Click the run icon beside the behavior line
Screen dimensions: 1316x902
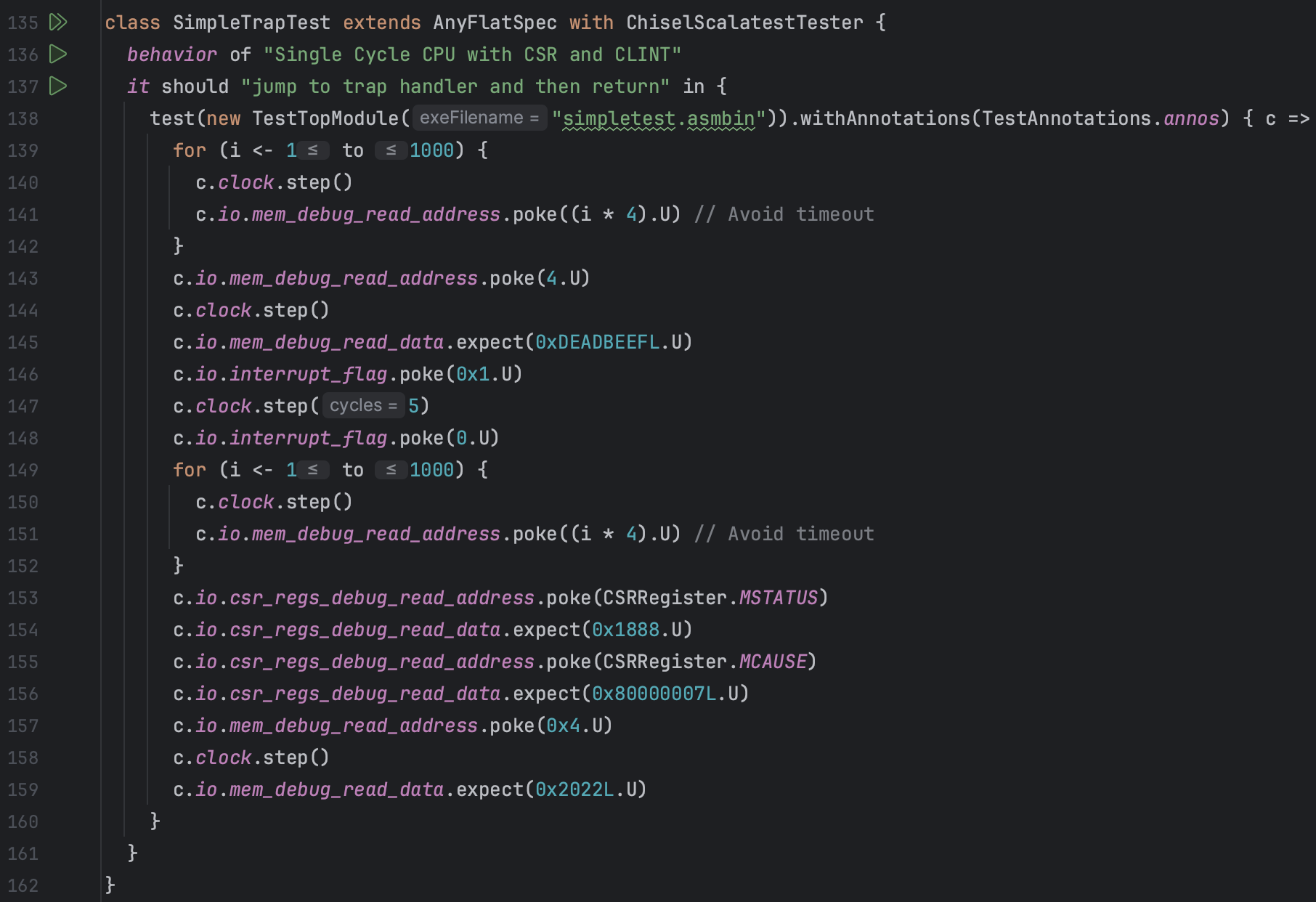click(58, 54)
